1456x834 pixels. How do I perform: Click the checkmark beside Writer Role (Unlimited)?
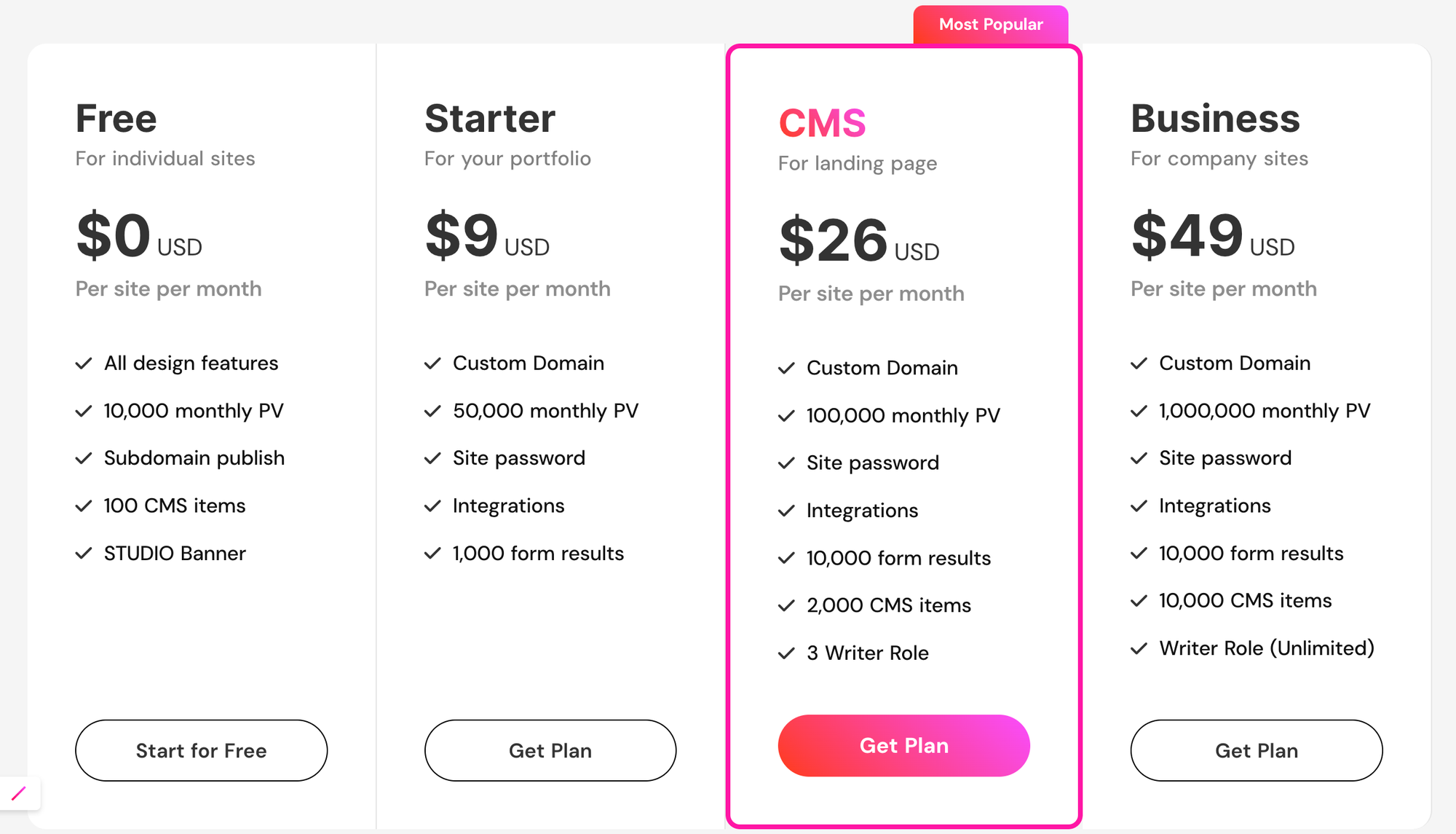tap(1139, 648)
